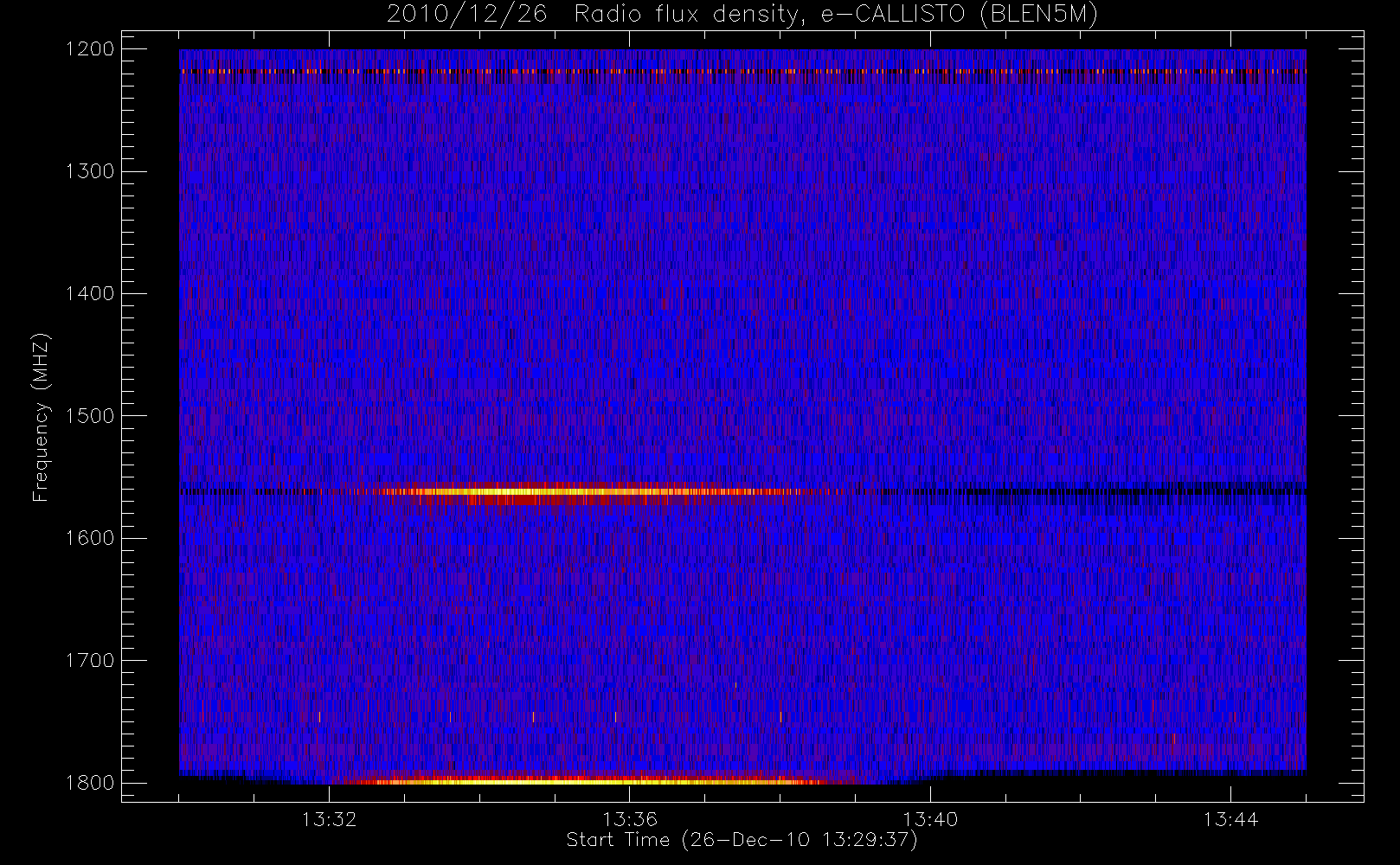Image resolution: width=1400 pixels, height=865 pixels.
Task: Click the 13:32 time tick label
Action: coord(329,819)
